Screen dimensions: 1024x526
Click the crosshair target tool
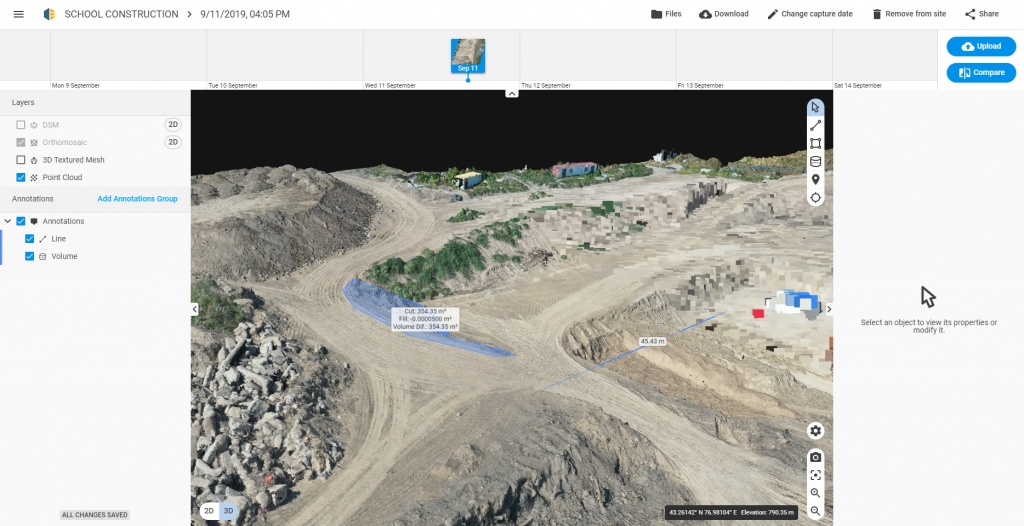tap(815, 197)
